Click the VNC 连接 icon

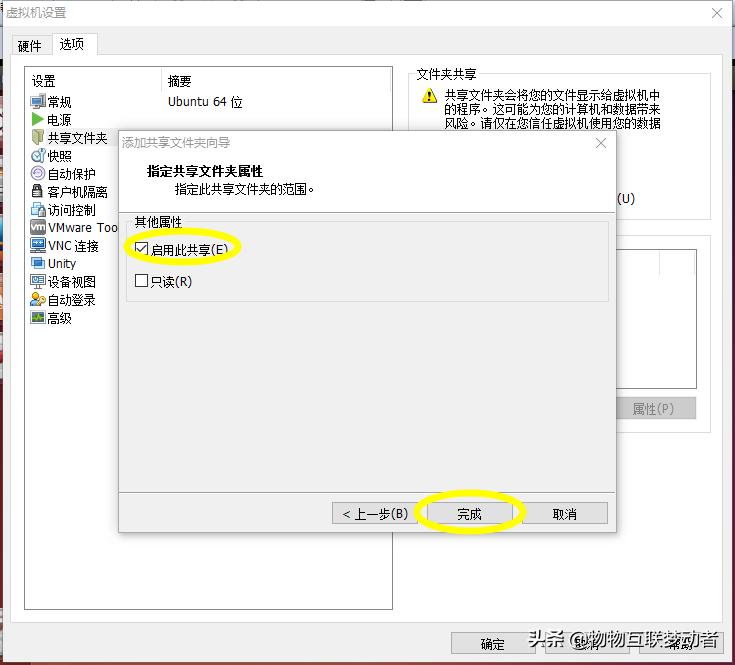38,245
